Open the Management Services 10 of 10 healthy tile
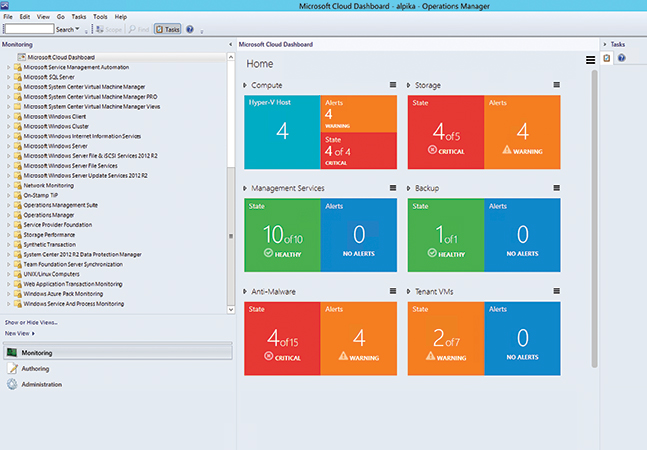 pos(282,235)
